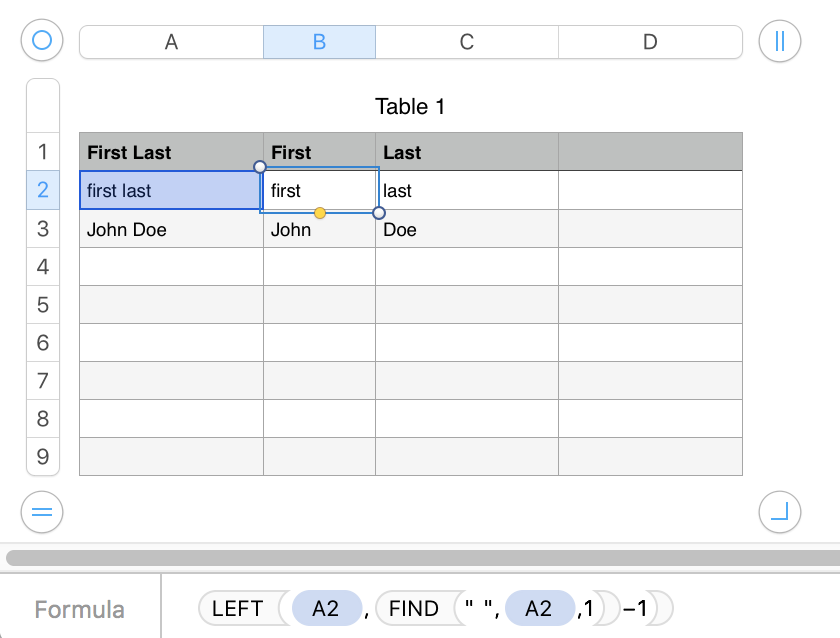Viewport: 840px width, 638px height.
Task: Select column A header
Action: (171, 42)
